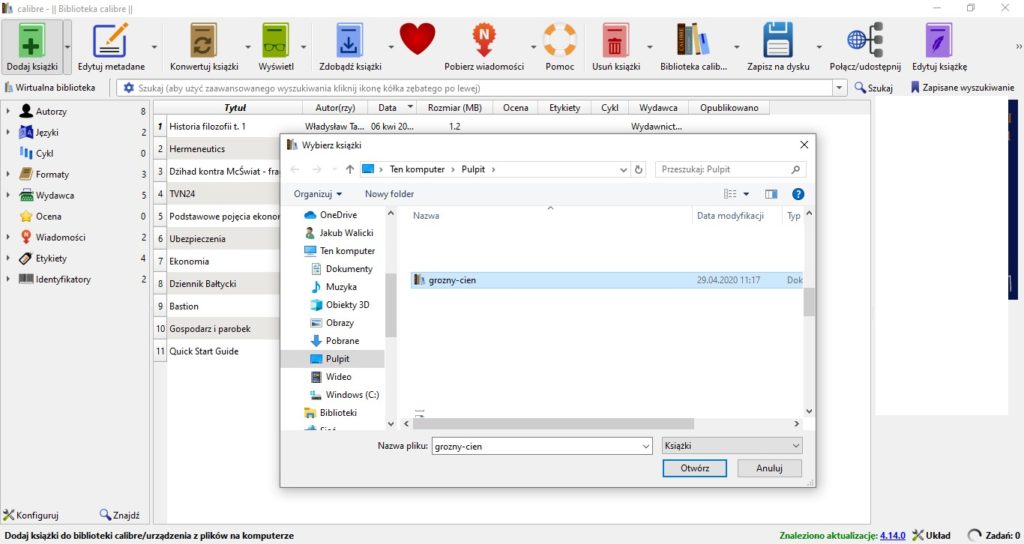Expand the Autorzy tree category
The width and height of the screenshot is (1024, 544).
(x=8, y=112)
